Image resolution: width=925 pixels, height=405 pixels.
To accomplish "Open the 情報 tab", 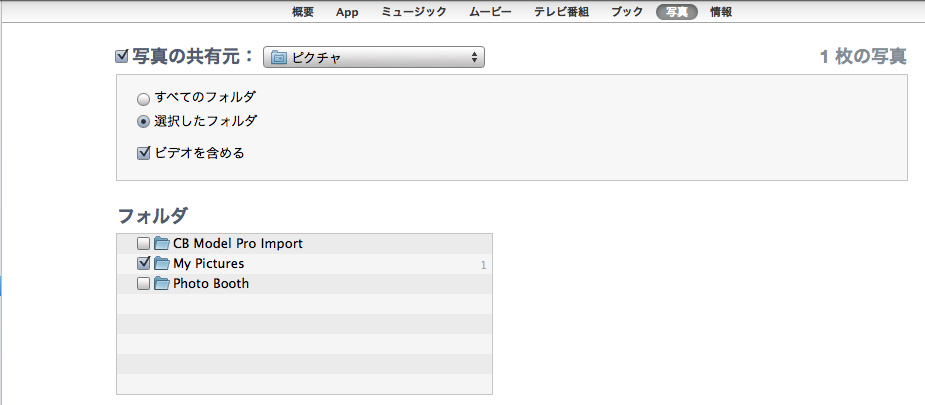I will click(721, 12).
